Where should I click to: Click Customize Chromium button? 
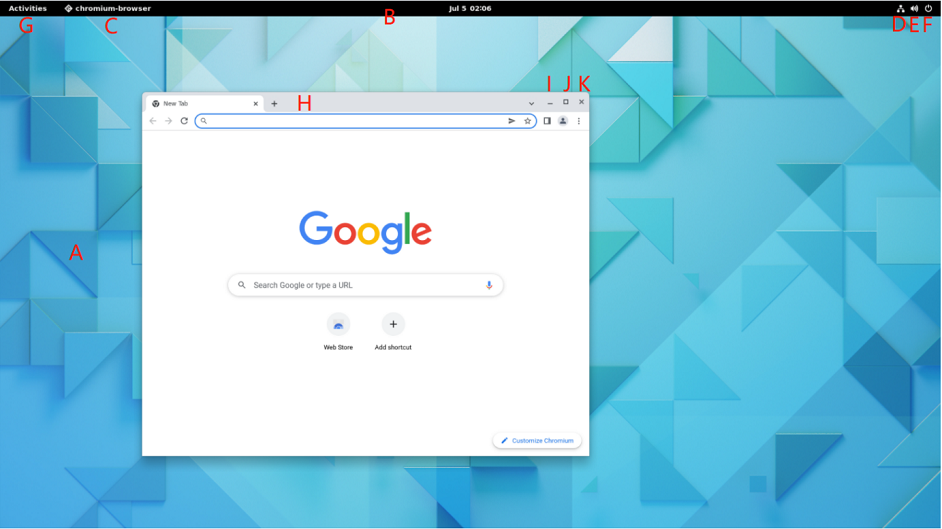pyautogui.click(x=537, y=440)
